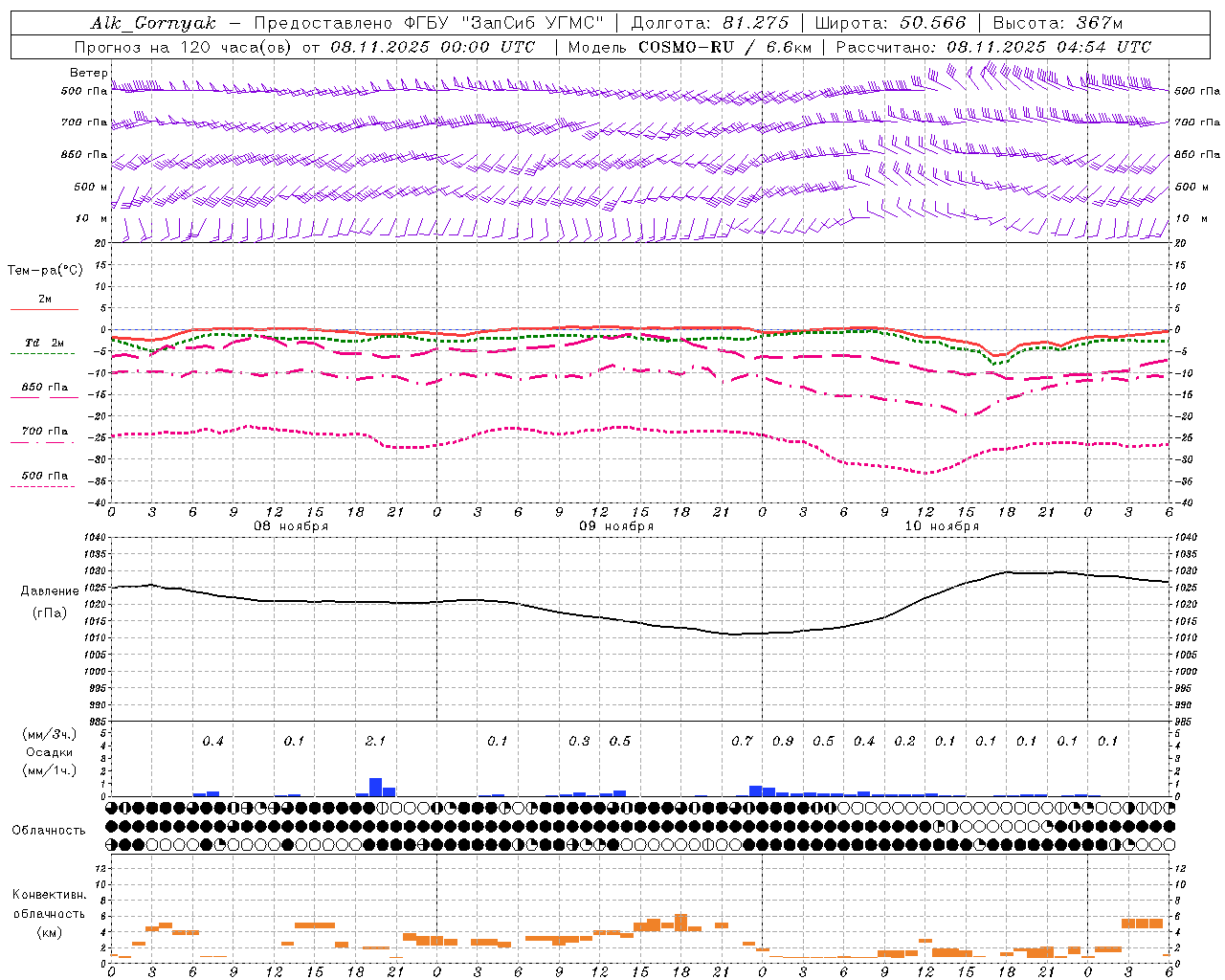Click the 'Конвективн.' convective cloud label

(x=49, y=895)
